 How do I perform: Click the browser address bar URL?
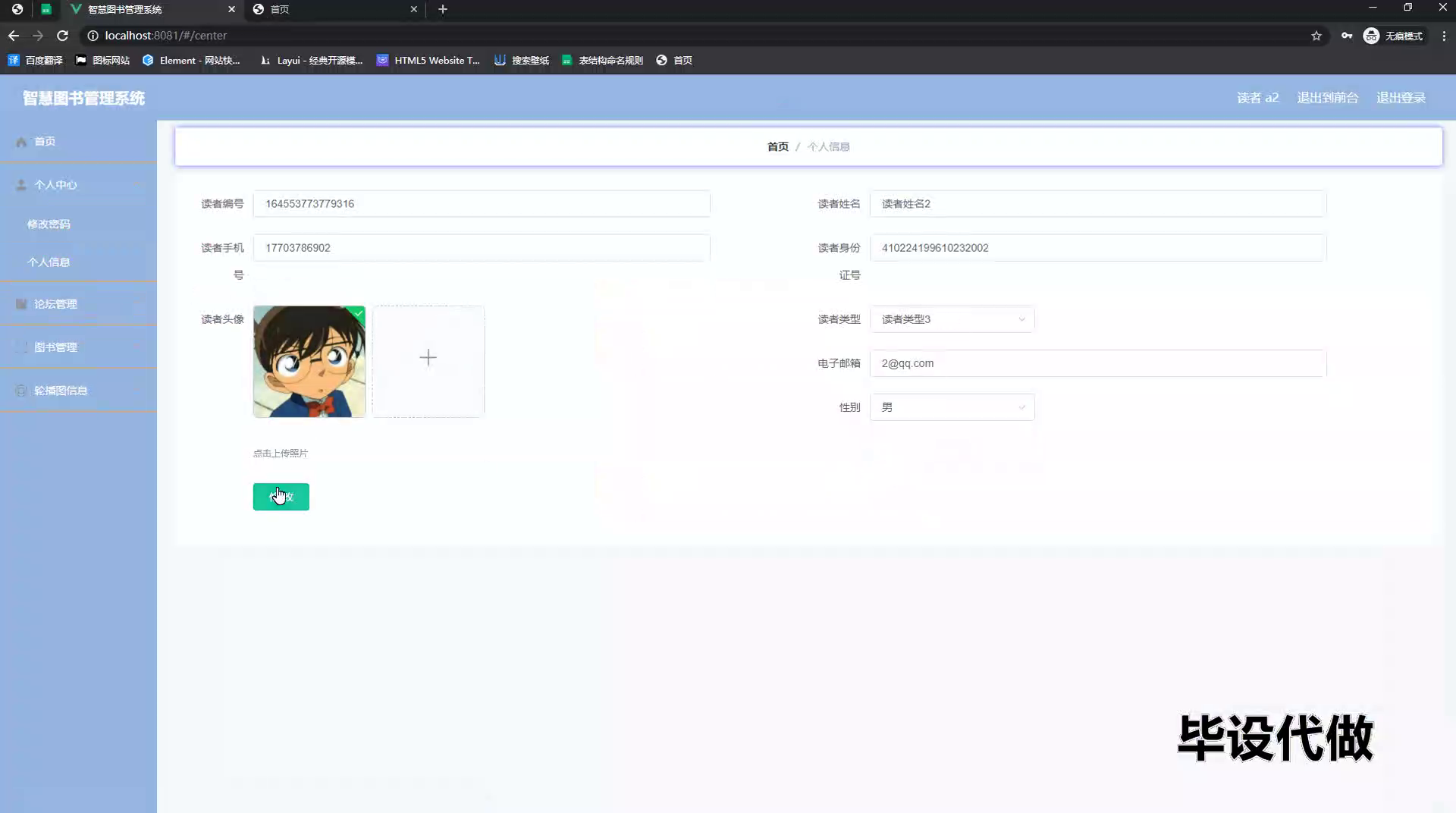166,36
